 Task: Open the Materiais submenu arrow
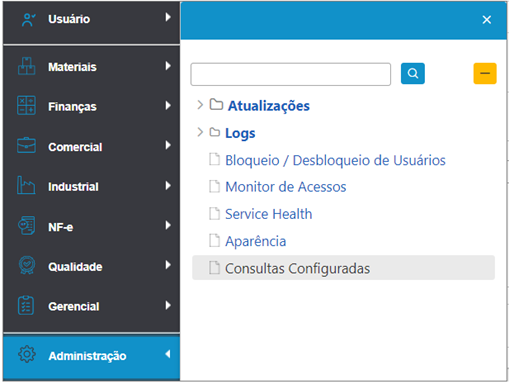click(x=168, y=66)
